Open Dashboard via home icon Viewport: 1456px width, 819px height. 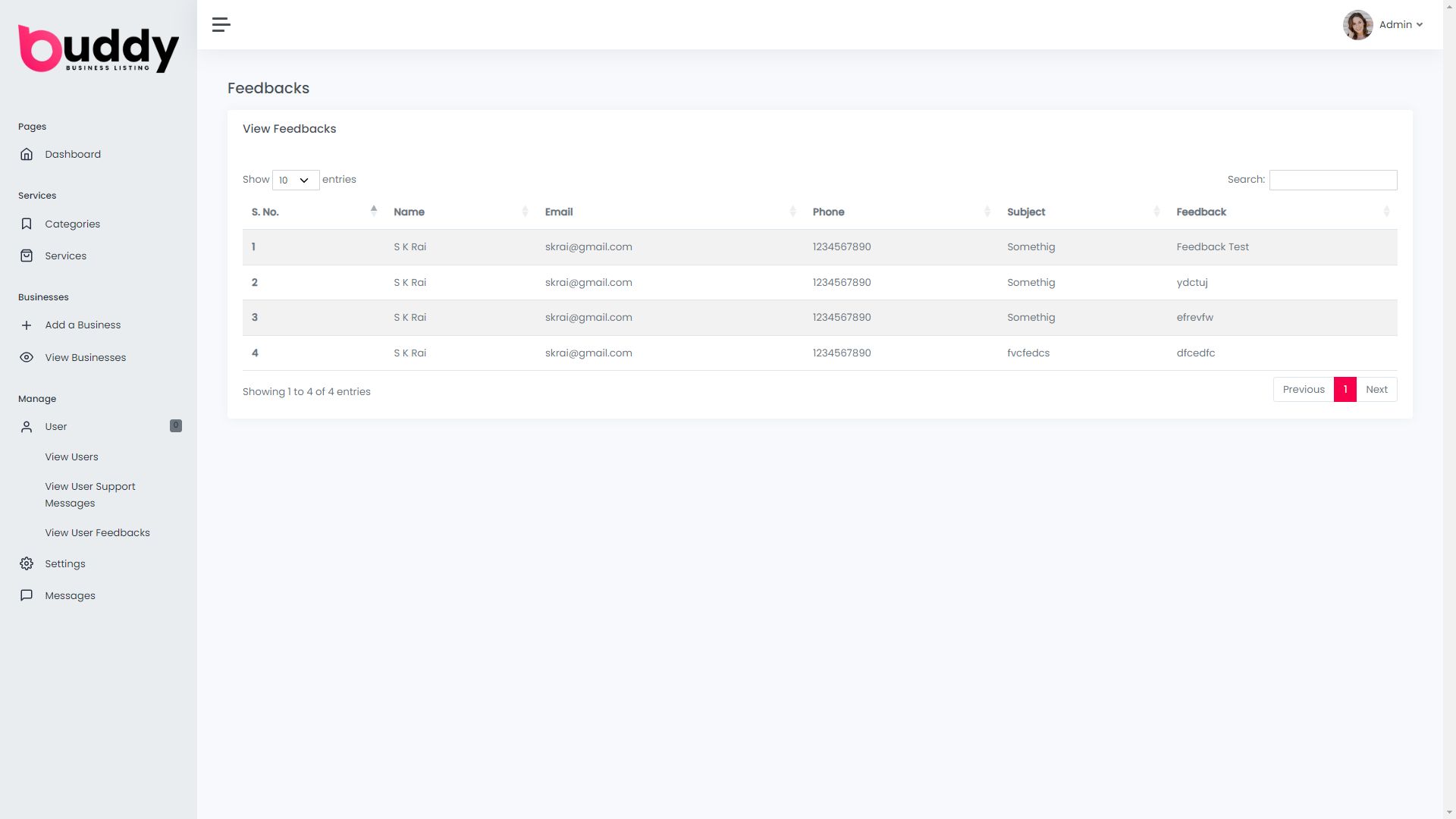pos(27,154)
